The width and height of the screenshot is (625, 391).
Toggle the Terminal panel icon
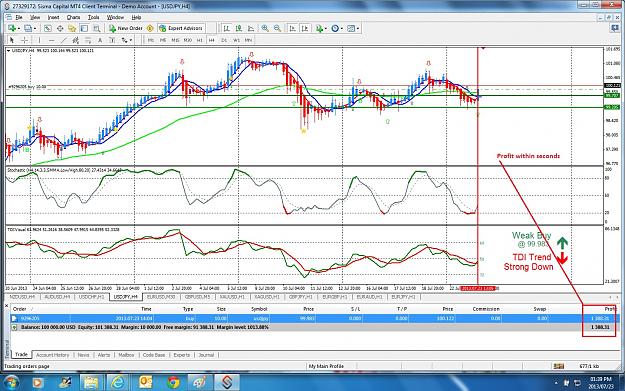pyautogui.click(x=84, y=28)
